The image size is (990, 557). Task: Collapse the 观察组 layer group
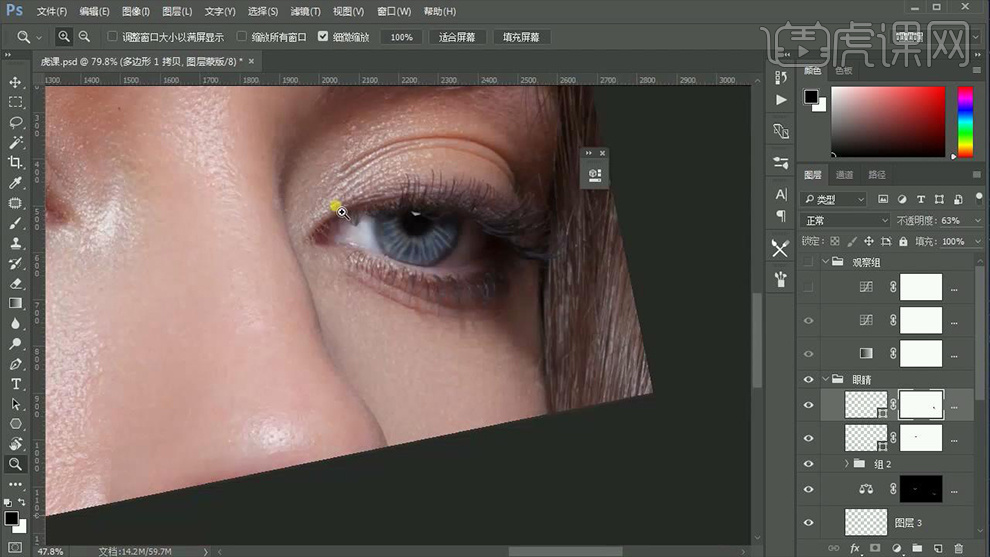[x=826, y=262]
